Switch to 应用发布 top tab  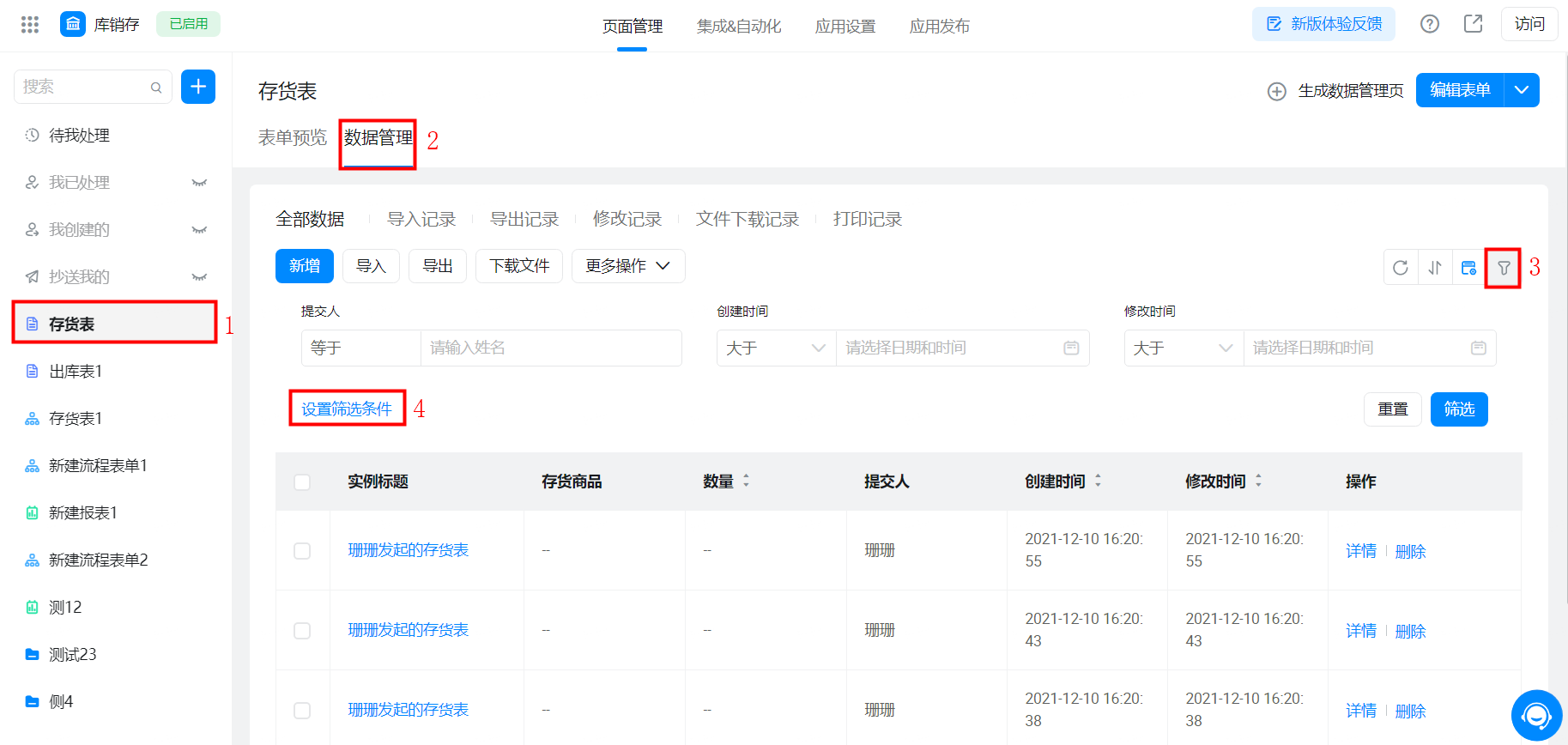click(940, 27)
